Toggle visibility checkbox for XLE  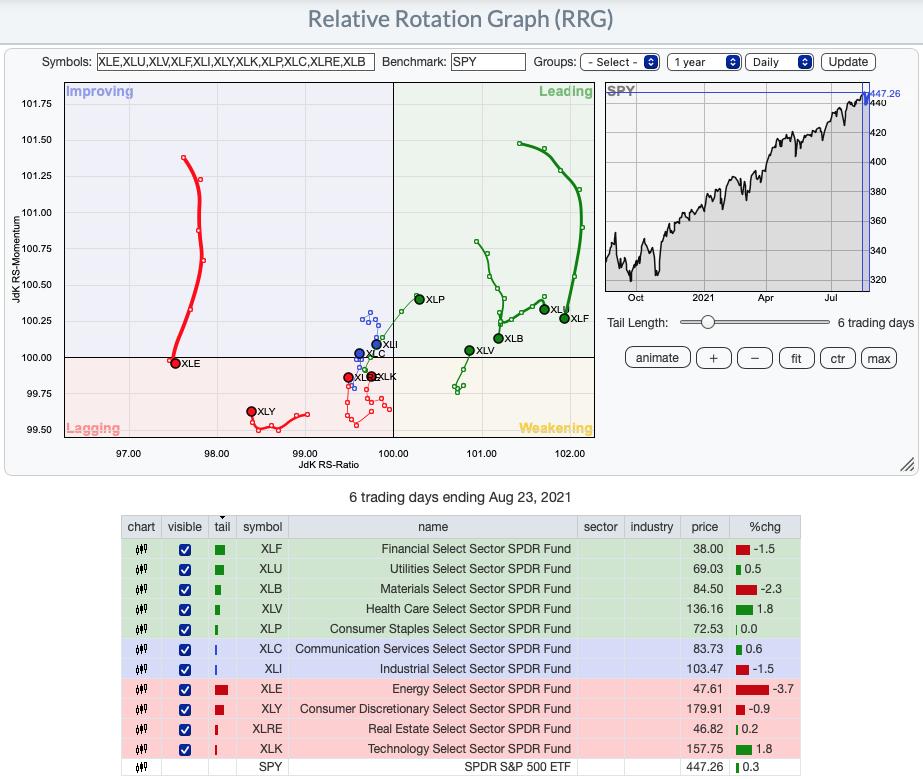tap(185, 690)
